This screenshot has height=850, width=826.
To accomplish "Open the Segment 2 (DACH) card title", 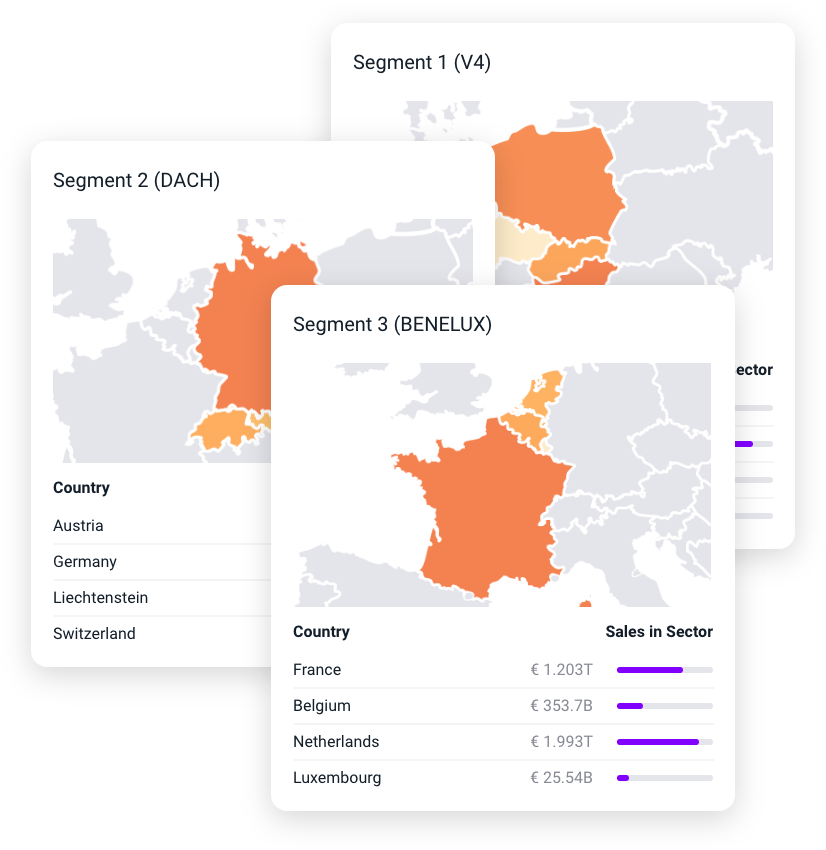I will click(136, 180).
